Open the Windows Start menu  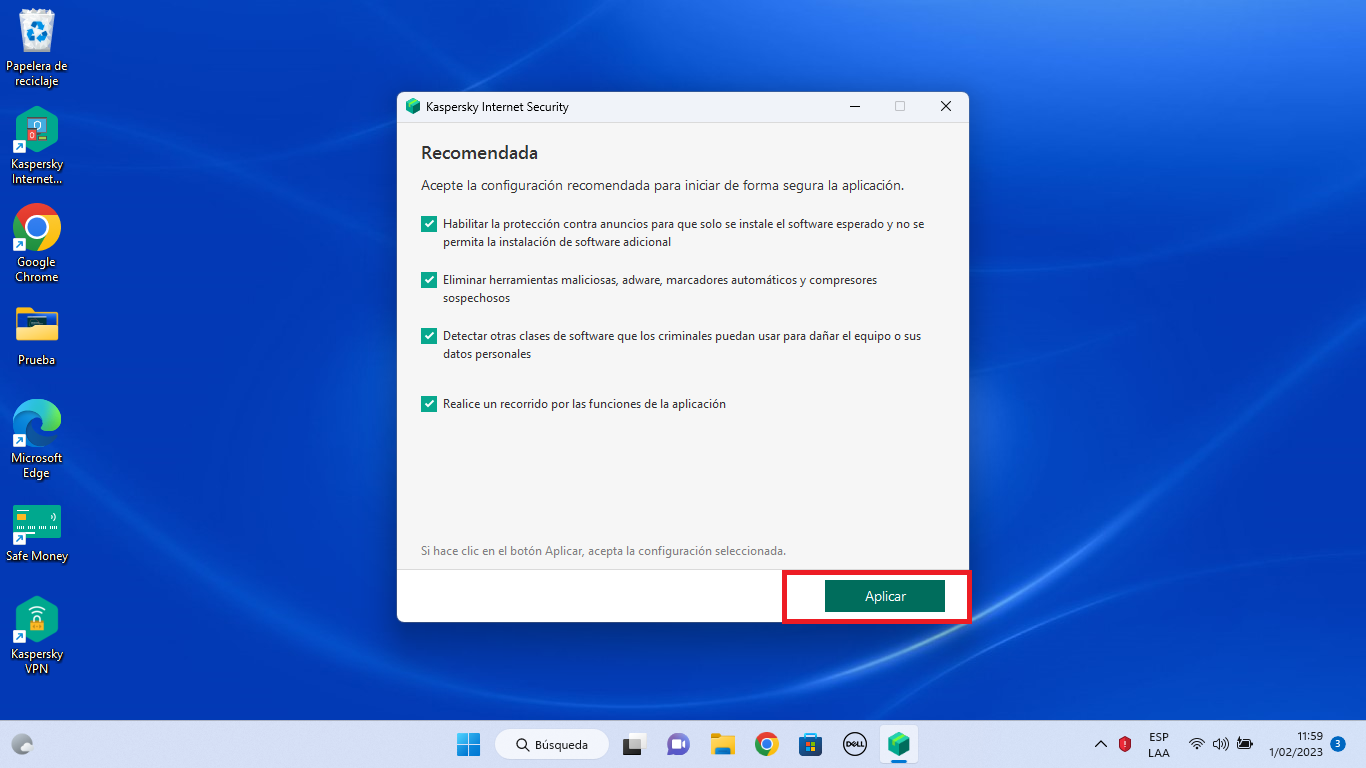click(468, 744)
